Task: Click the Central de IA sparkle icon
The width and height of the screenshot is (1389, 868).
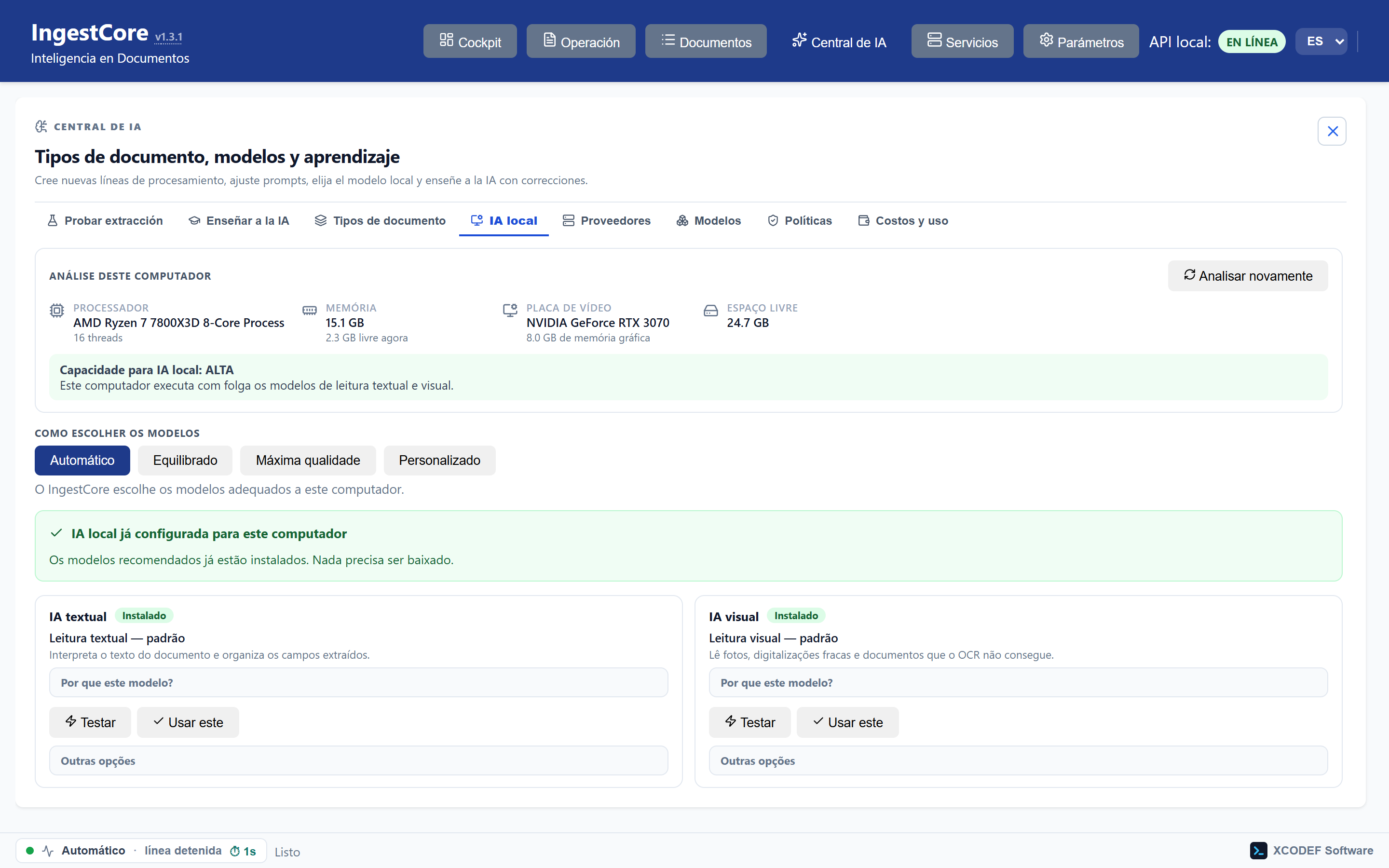Action: [800, 40]
